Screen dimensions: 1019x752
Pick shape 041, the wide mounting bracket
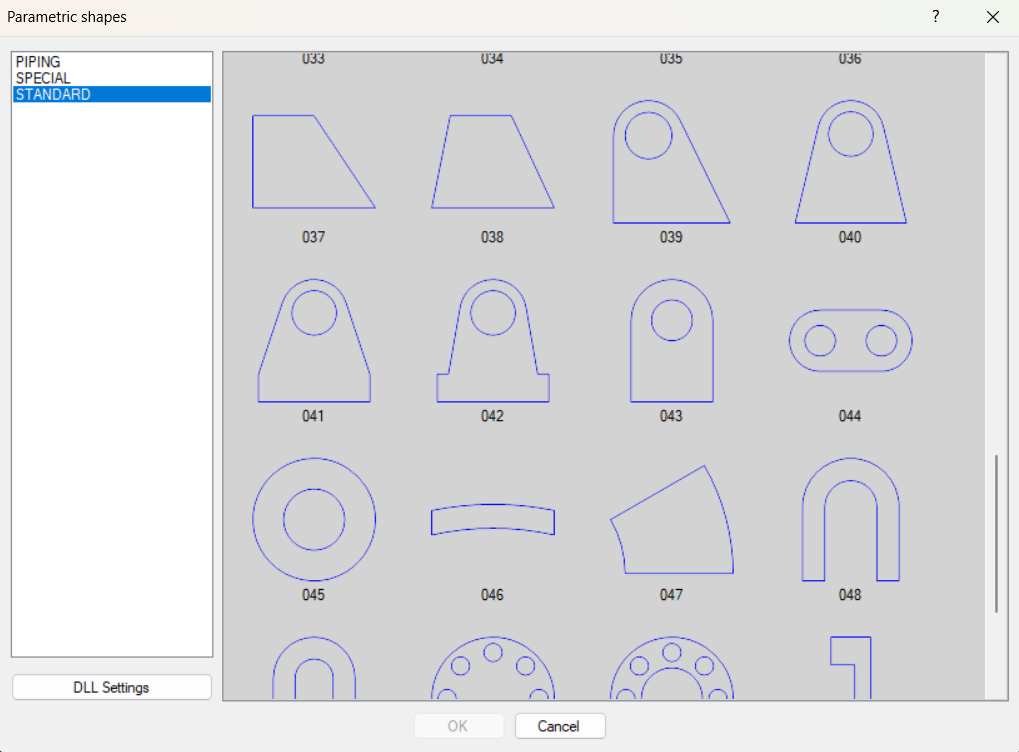point(313,340)
